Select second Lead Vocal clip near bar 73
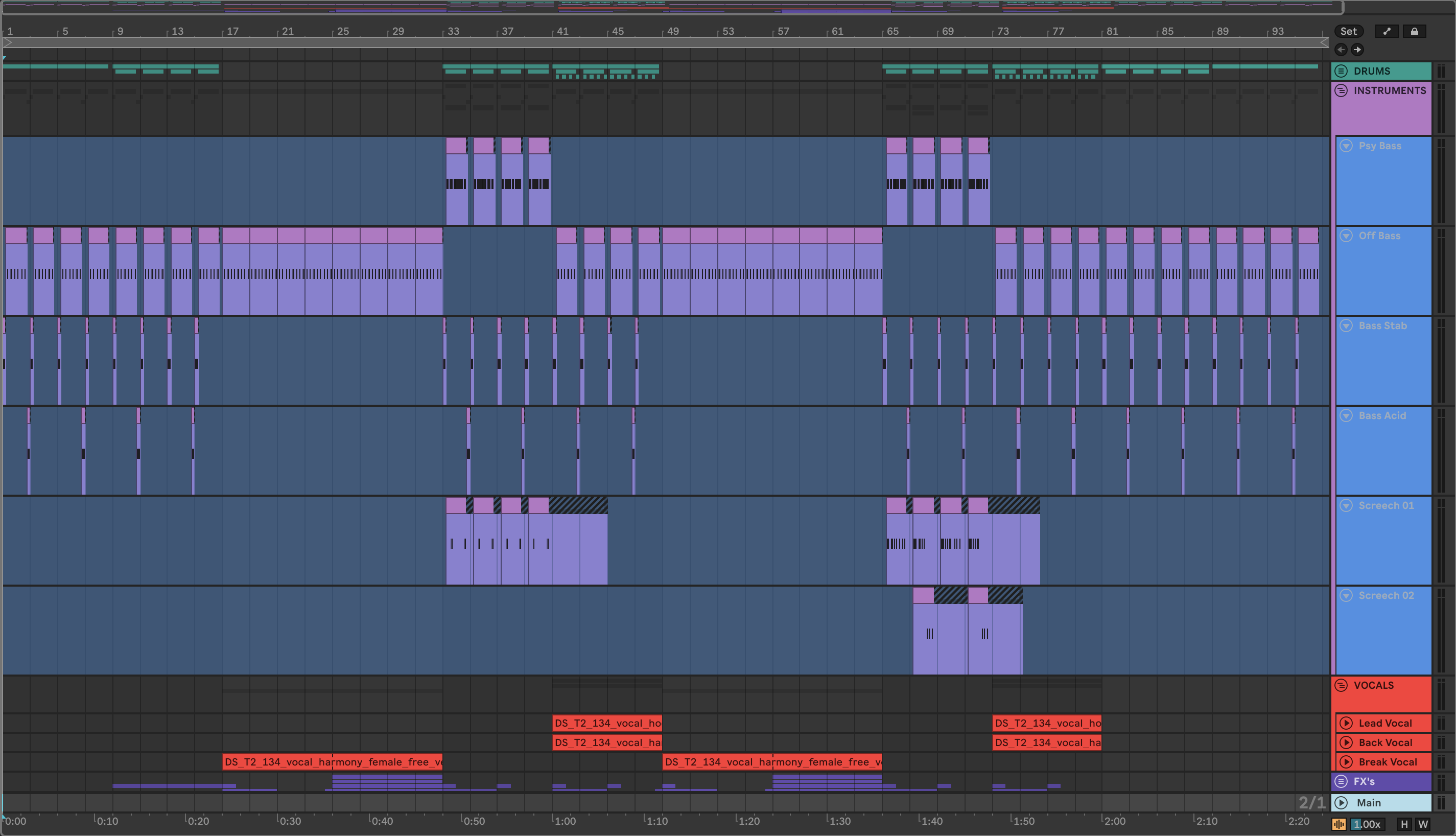 (x=1047, y=724)
